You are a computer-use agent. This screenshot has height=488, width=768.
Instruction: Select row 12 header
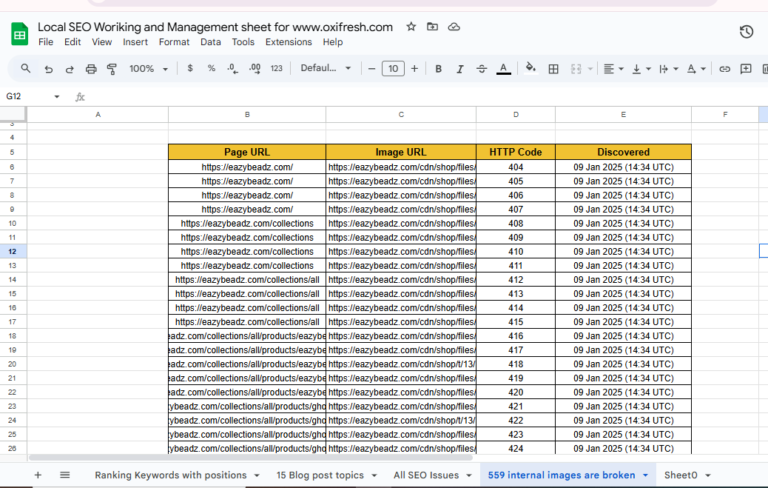pyautogui.click(x=12, y=251)
